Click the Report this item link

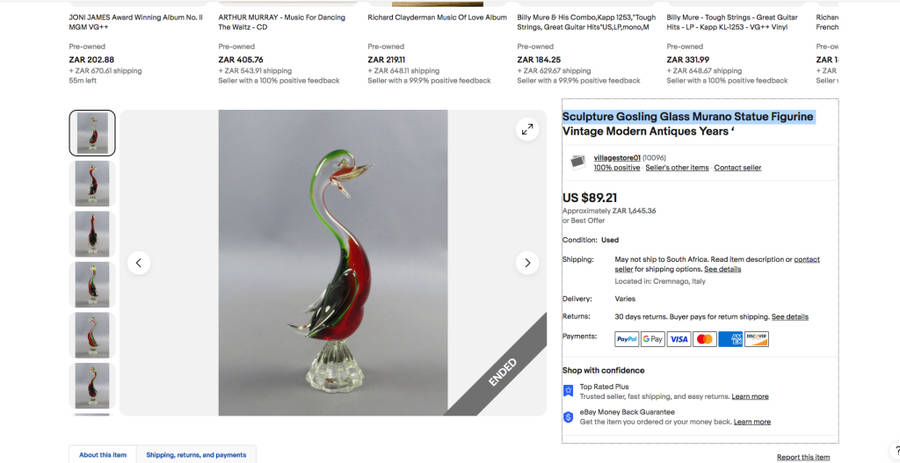[803, 457]
